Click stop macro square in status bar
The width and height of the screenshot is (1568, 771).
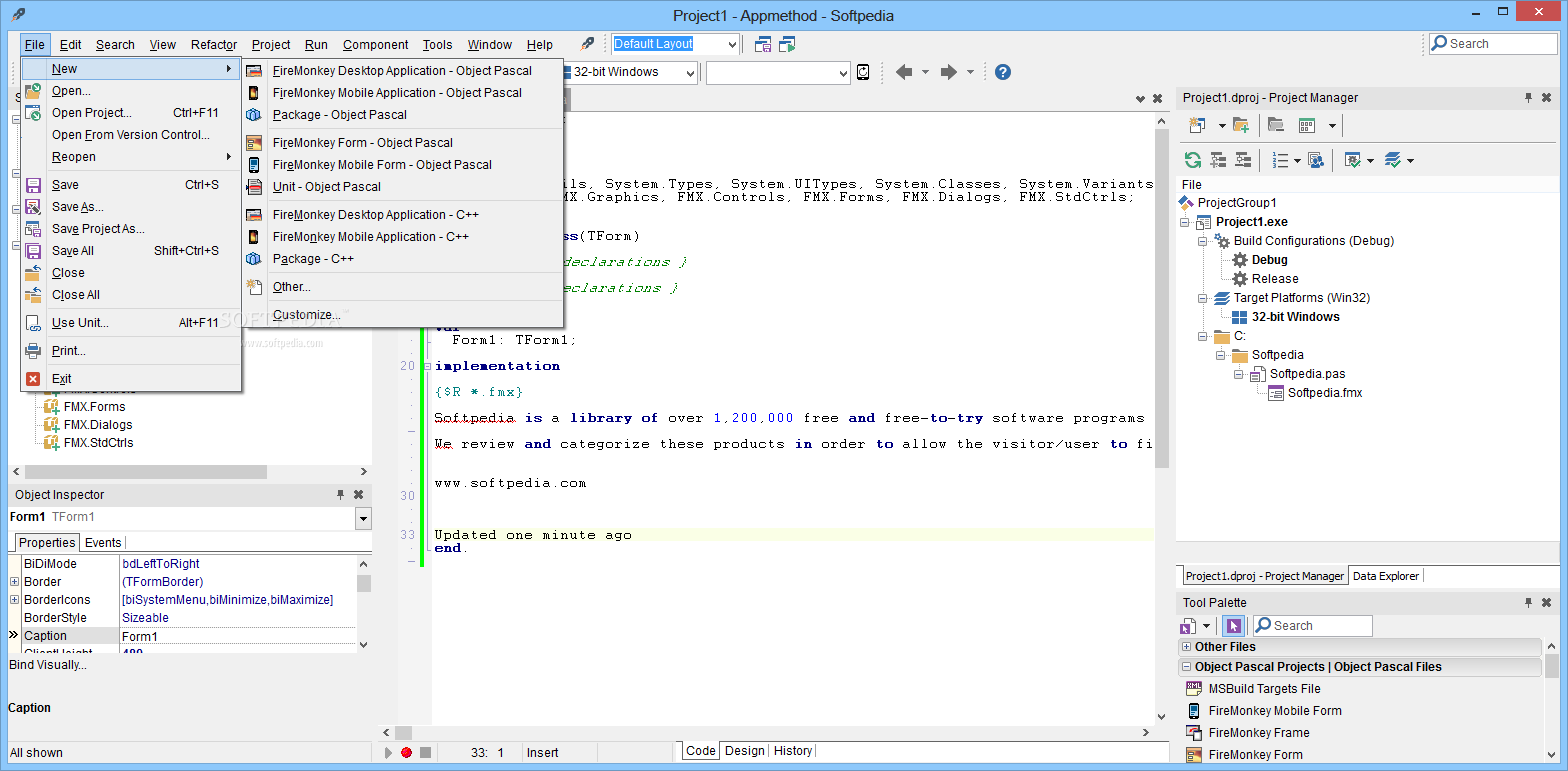point(425,753)
